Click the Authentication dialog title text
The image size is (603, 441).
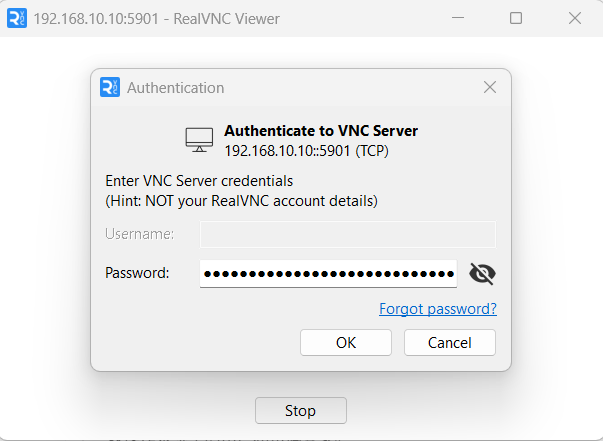pyautogui.click(x=176, y=88)
